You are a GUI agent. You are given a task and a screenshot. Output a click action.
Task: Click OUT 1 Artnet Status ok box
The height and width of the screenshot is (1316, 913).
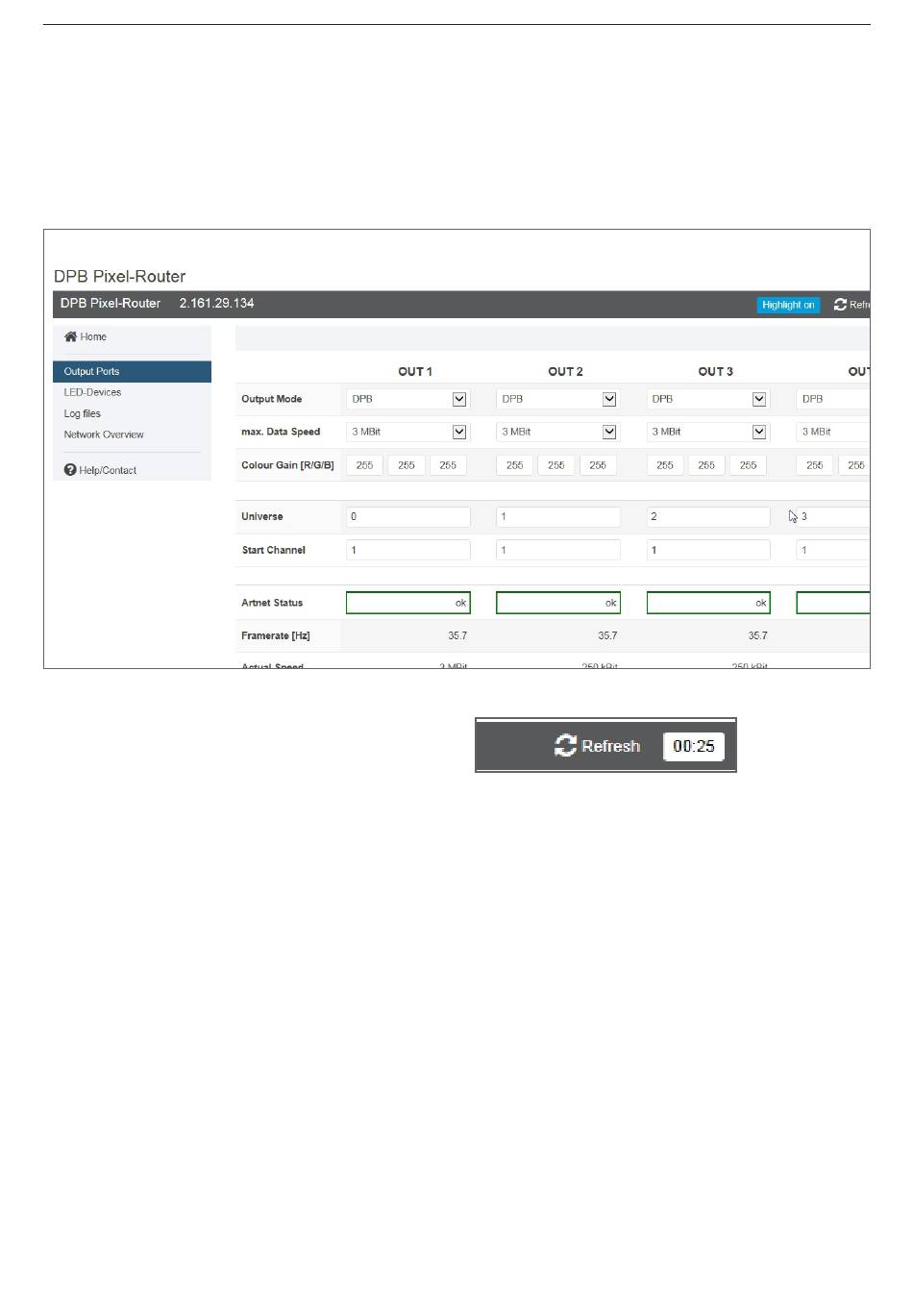pyautogui.click(x=408, y=603)
